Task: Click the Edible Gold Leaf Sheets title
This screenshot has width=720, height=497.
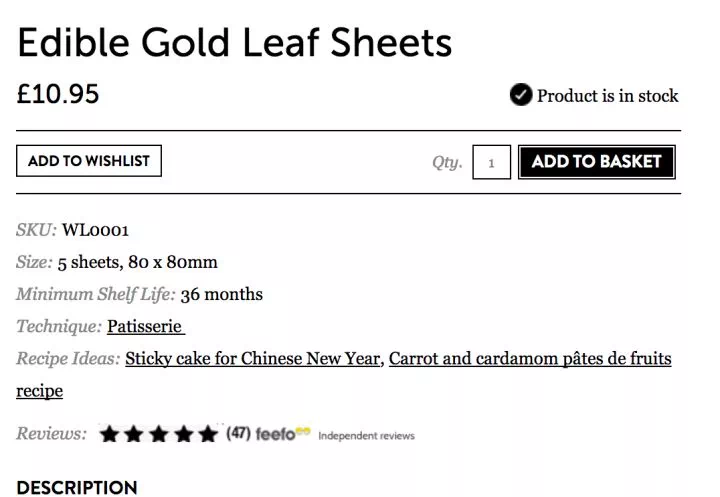Action: (235, 42)
